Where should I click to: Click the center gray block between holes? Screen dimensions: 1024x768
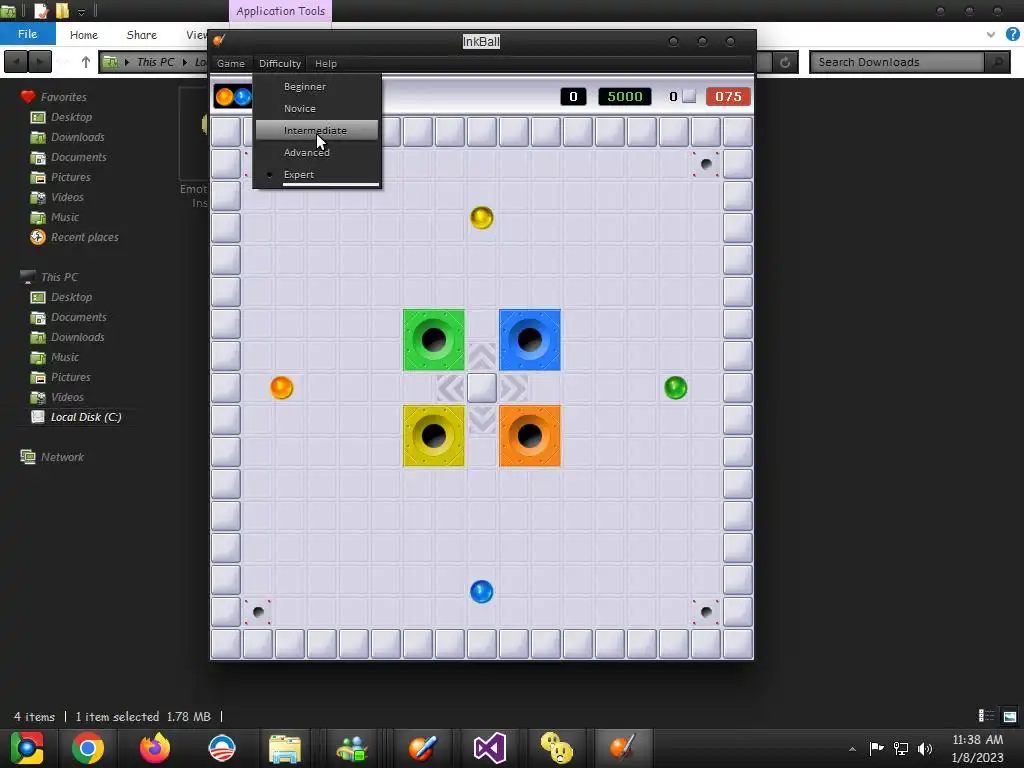[x=482, y=388]
